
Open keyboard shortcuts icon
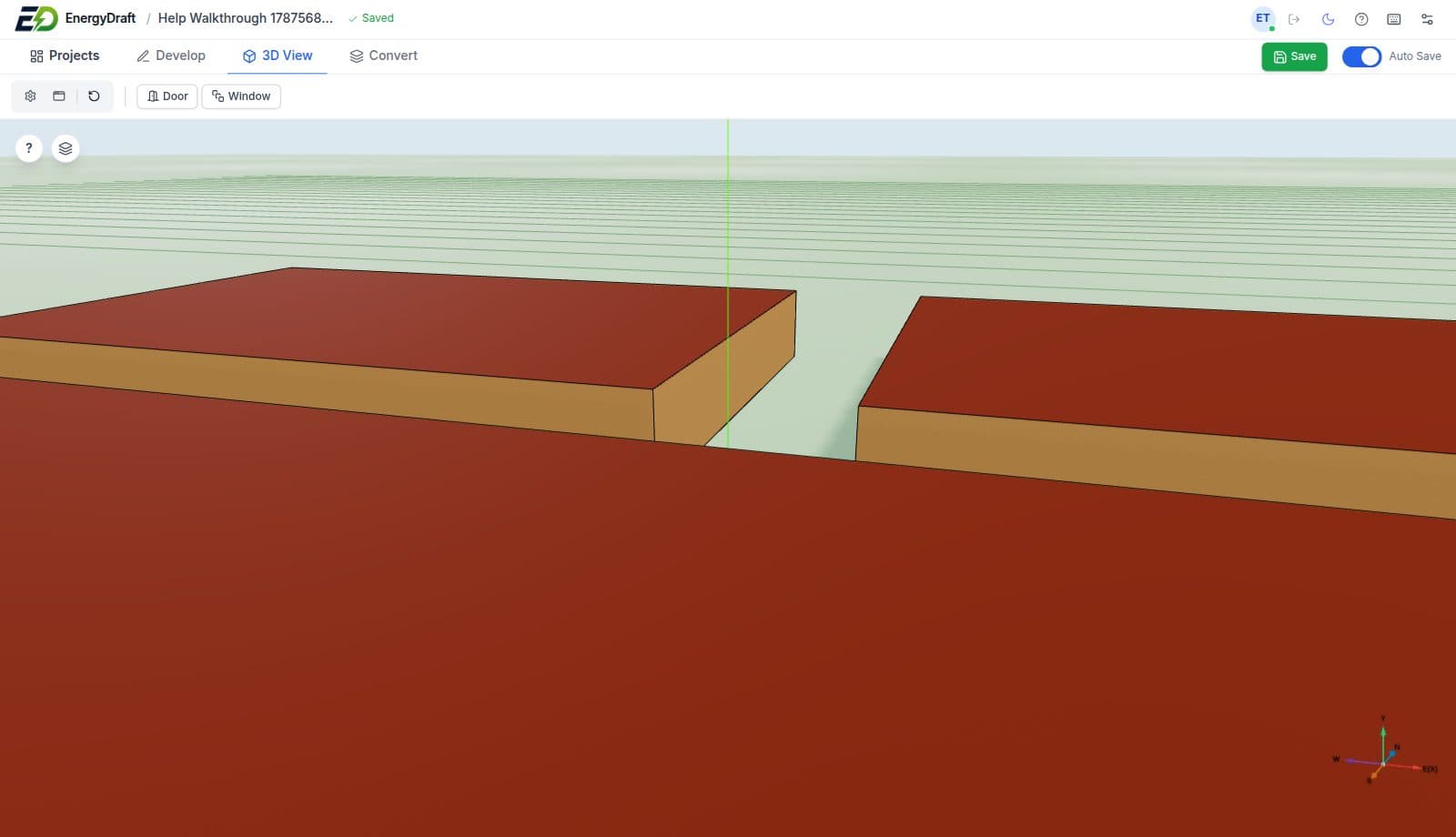1394,19
